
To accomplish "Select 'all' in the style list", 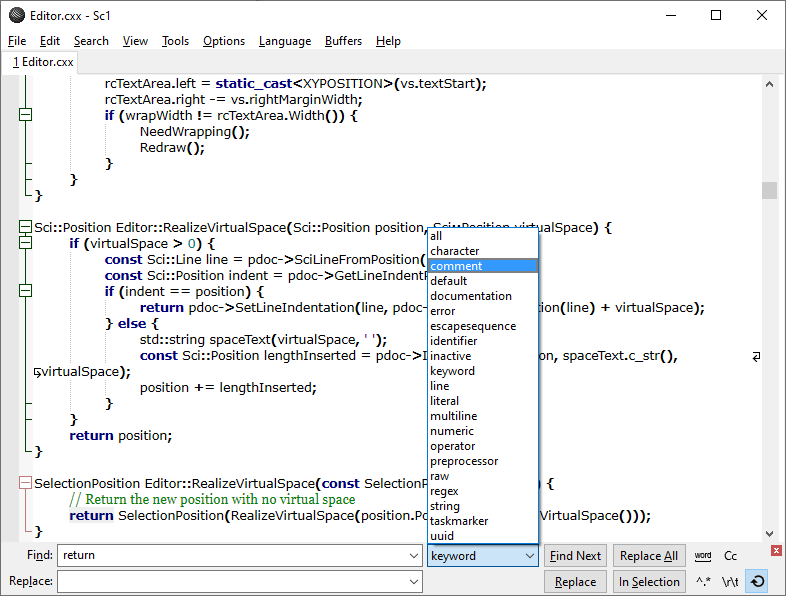I will pyautogui.click(x=483, y=236).
